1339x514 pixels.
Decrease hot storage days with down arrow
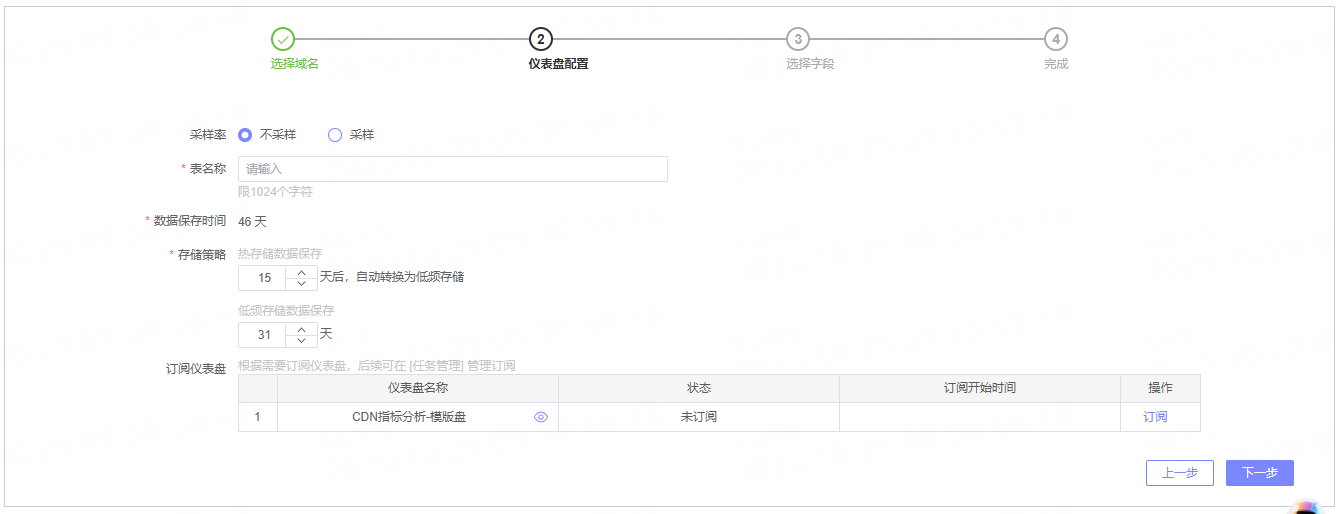tap(302, 284)
